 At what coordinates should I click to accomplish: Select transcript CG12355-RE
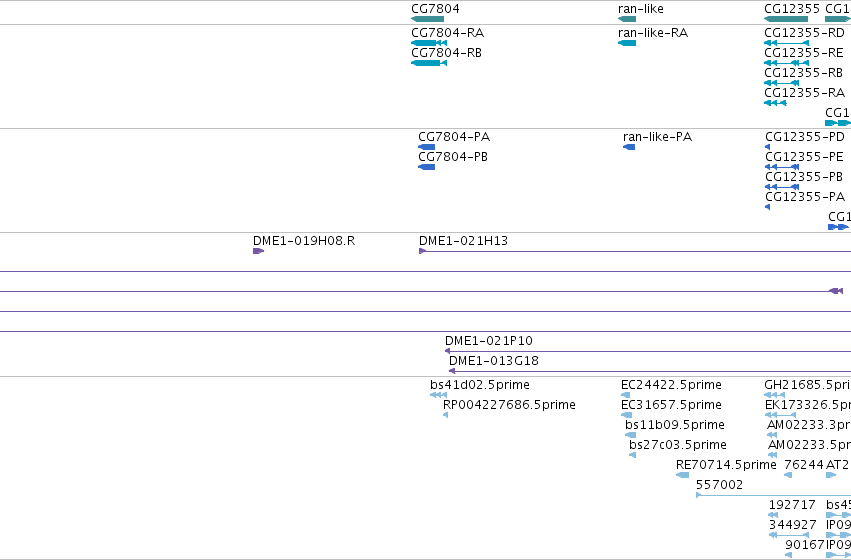[786, 63]
